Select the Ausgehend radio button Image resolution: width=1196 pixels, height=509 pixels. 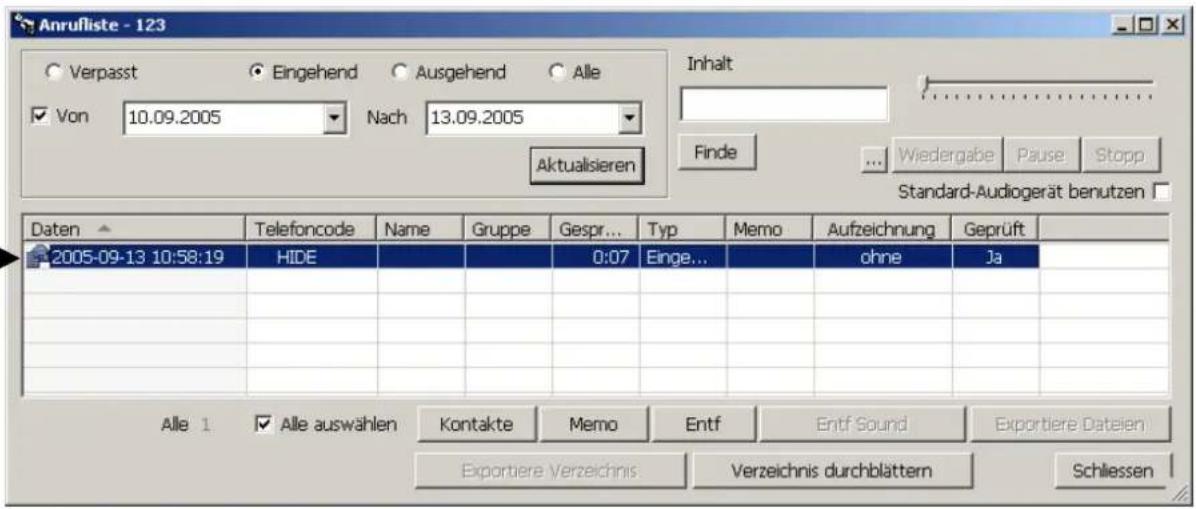(x=399, y=72)
